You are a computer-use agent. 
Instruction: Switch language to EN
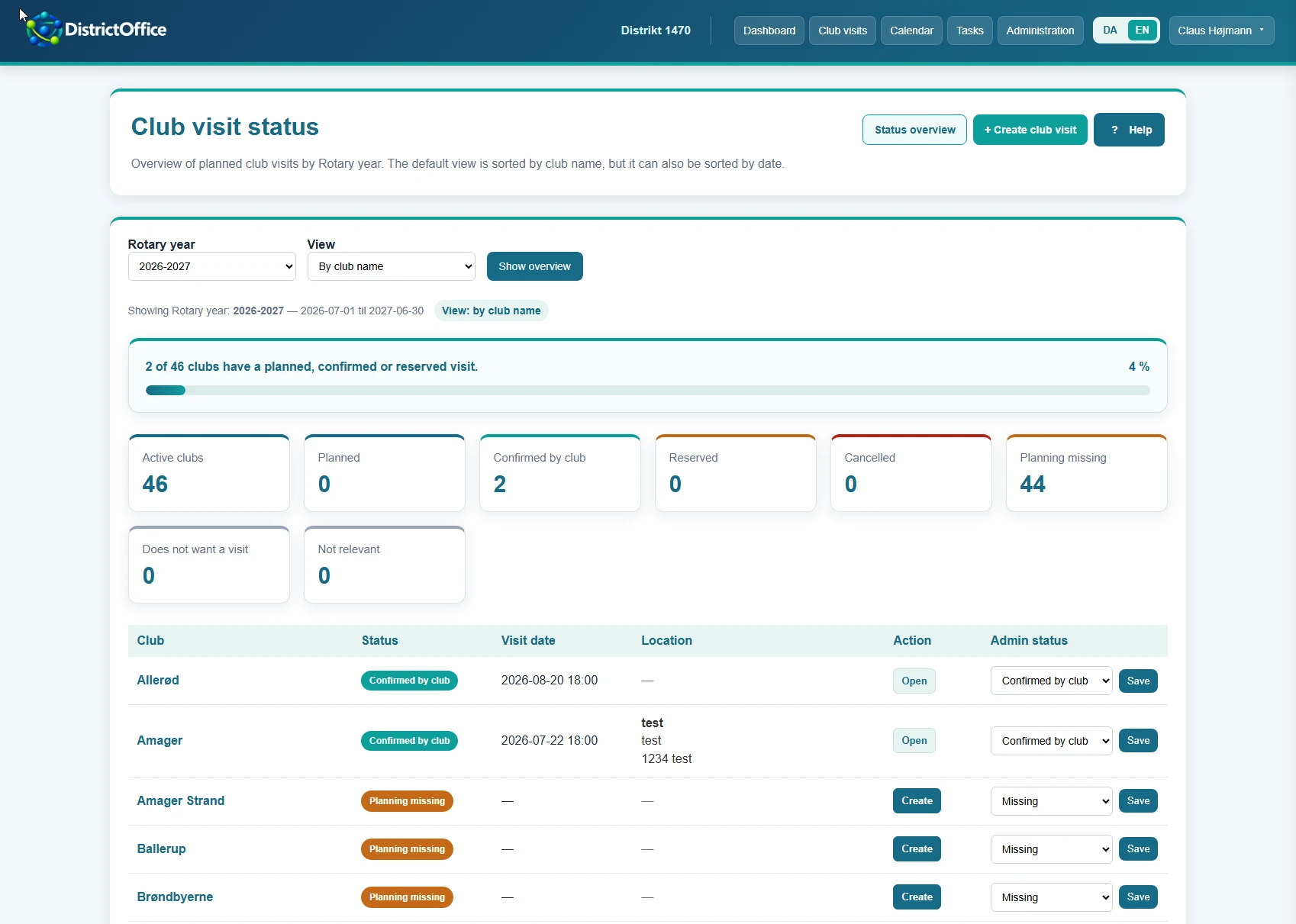tap(1142, 31)
